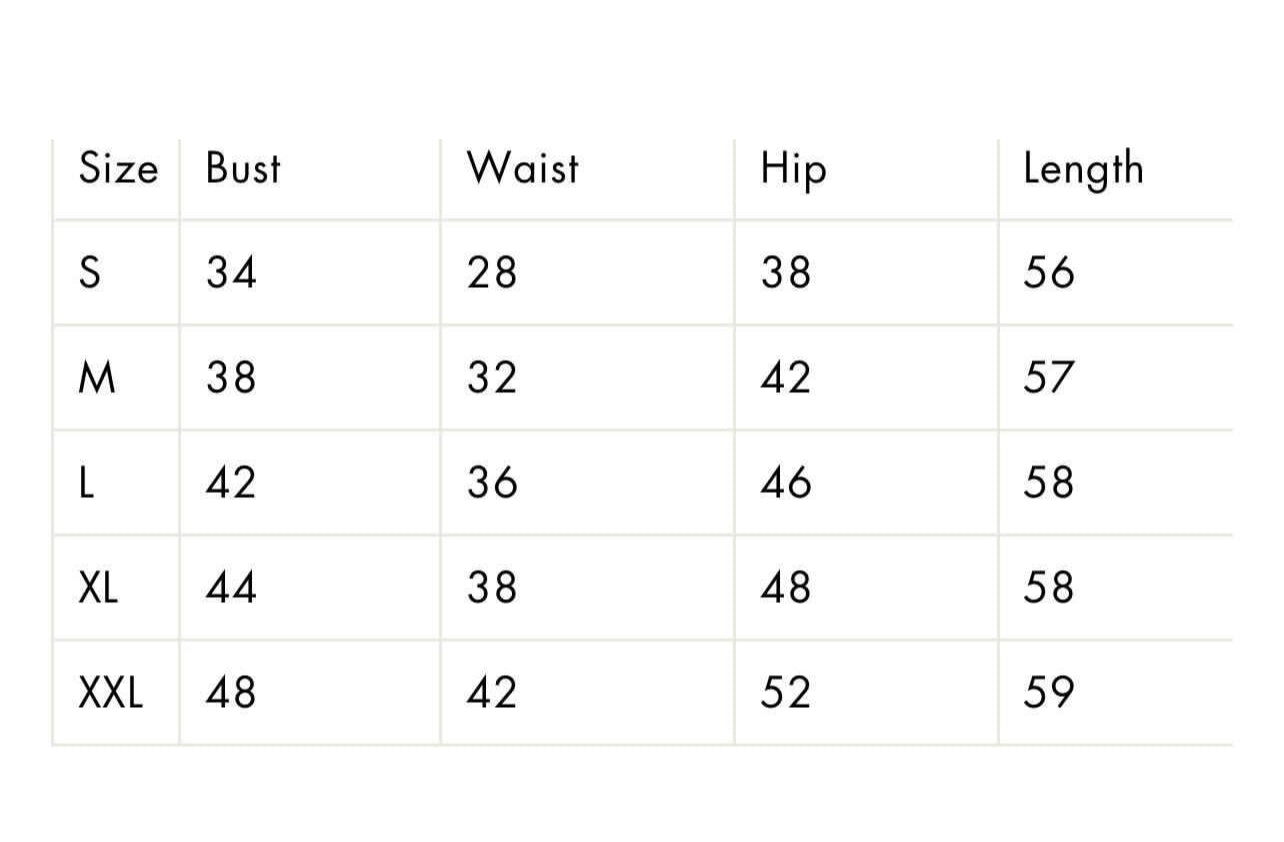Select the length value 57 for size M
Image resolution: width=1284 pixels, height=842 pixels.
coord(1048,378)
